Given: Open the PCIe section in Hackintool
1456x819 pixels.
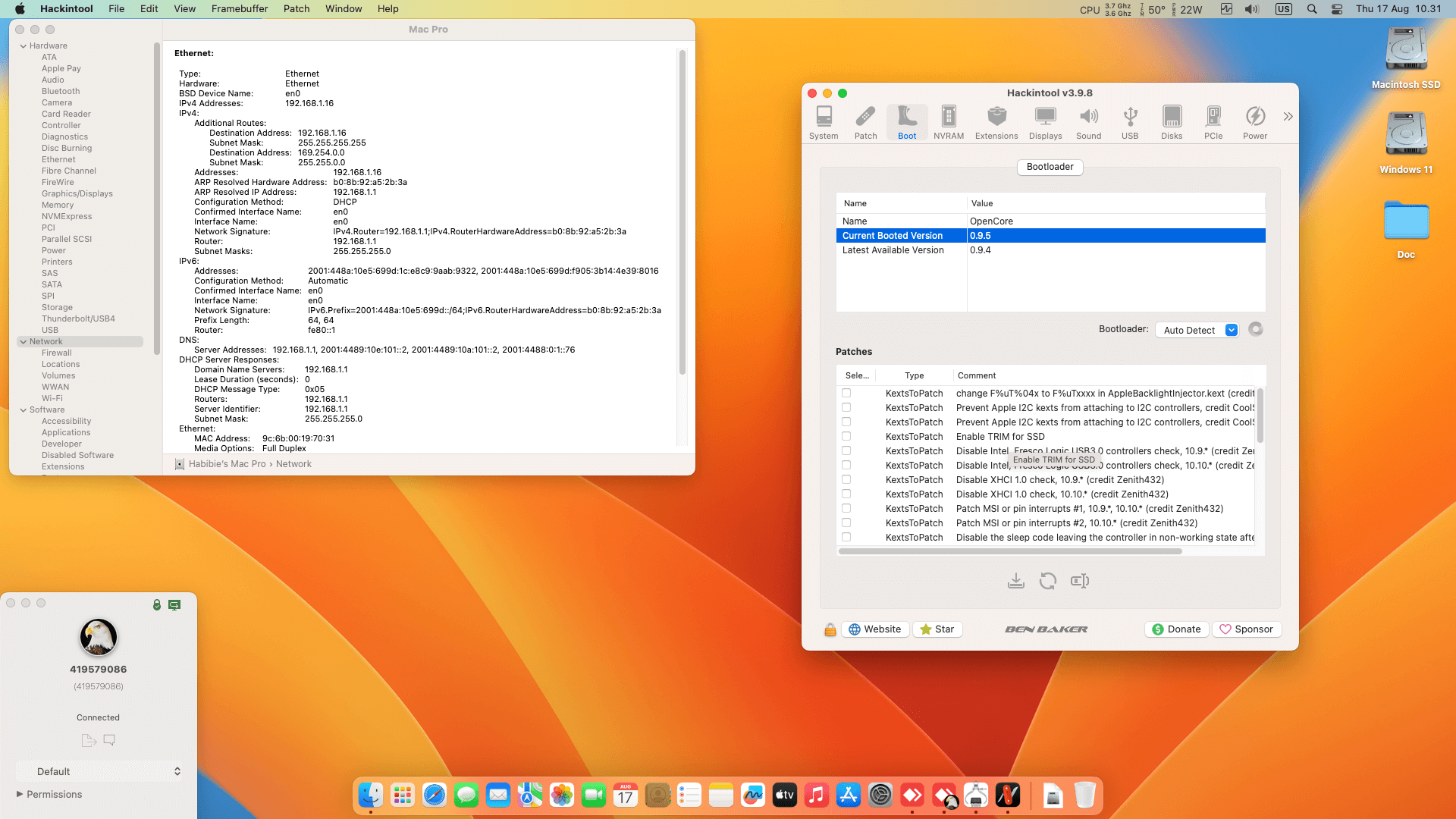Looking at the screenshot, I should [1213, 123].
